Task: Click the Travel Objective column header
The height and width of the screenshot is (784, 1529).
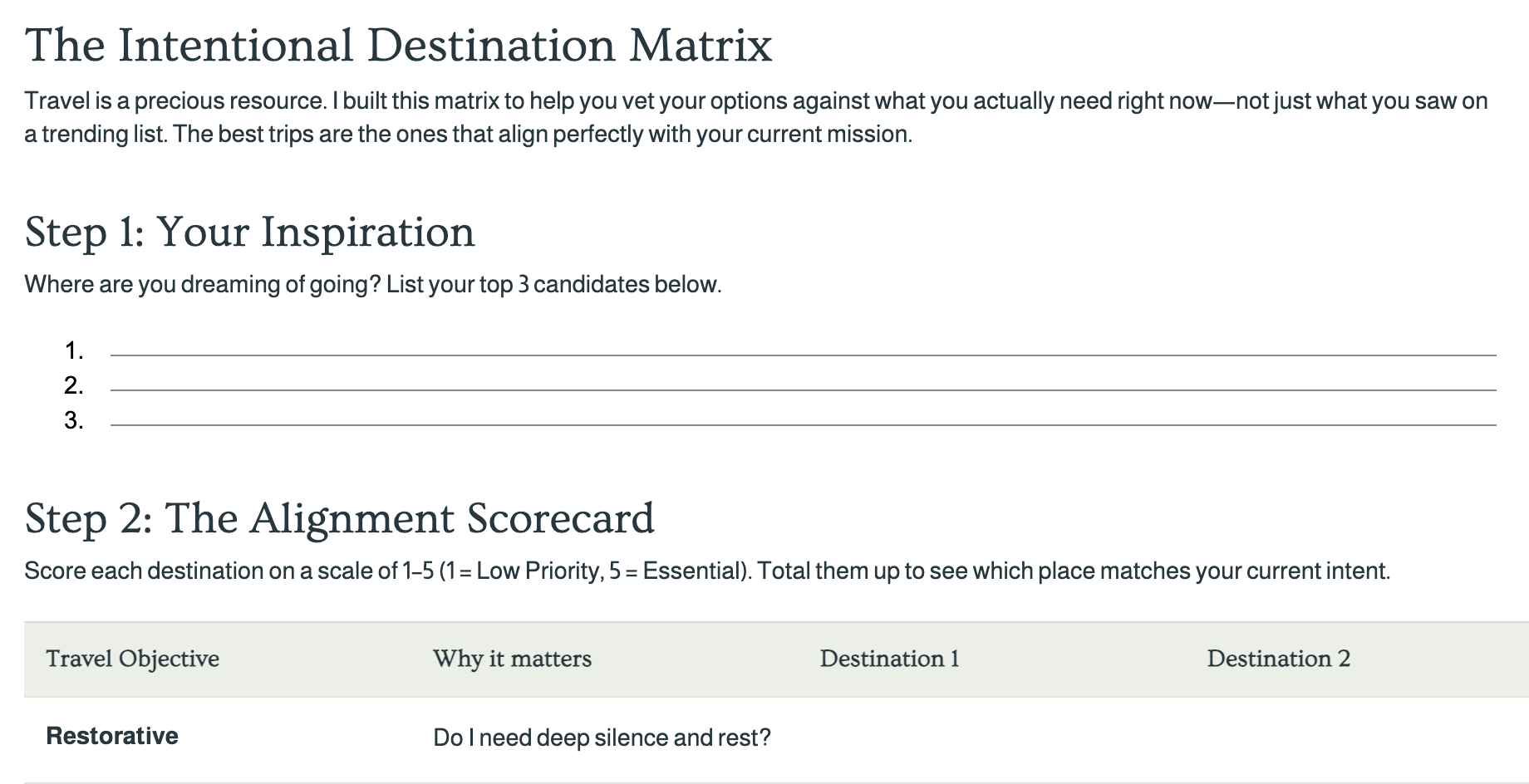Action: tap(133, 659)
